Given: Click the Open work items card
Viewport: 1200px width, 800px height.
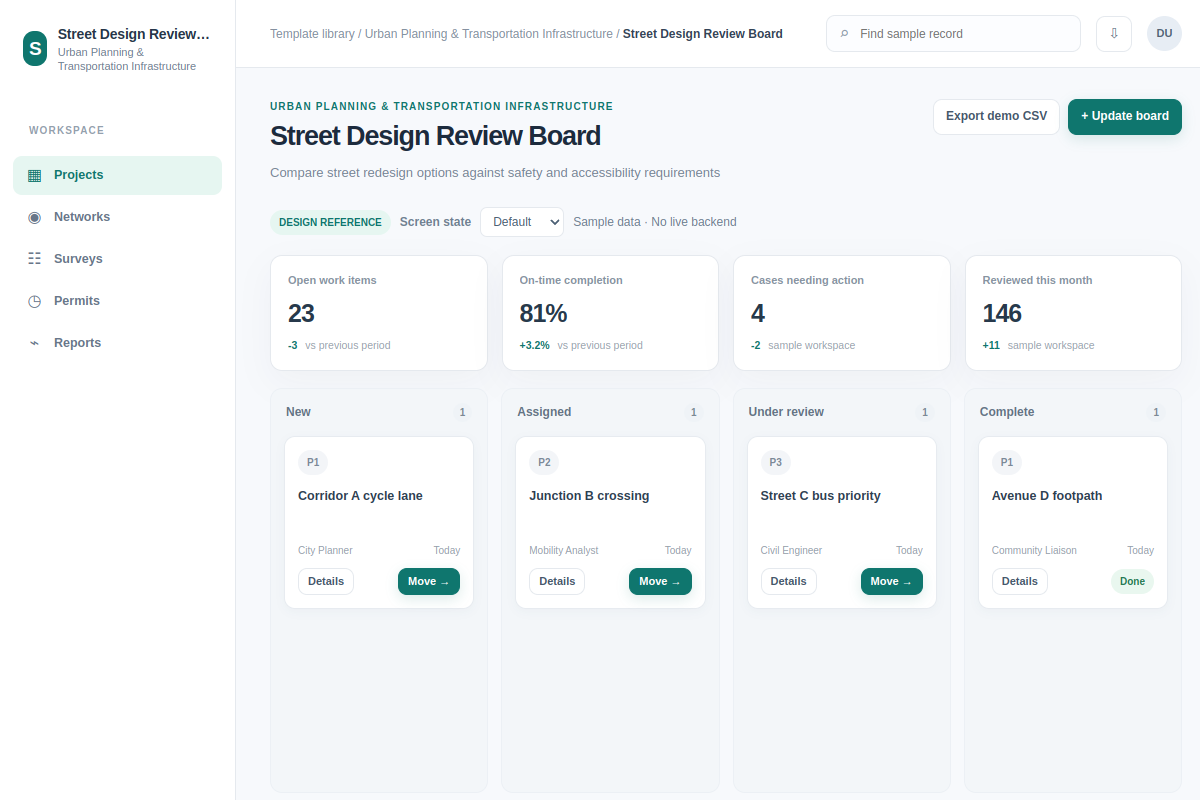Looking at the screenshot, I should 379,313.
